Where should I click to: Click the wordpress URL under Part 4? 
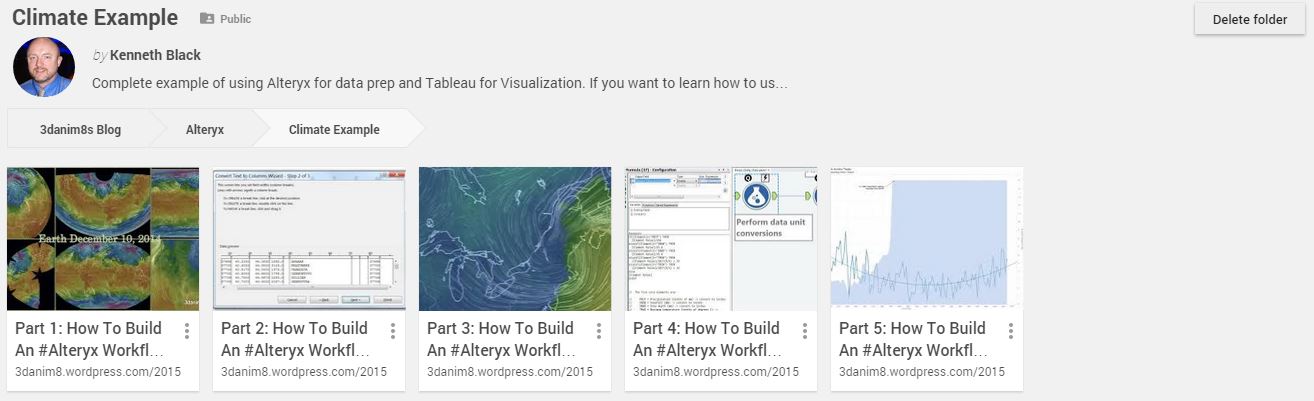pyautogui.click(x=716, y=372)
